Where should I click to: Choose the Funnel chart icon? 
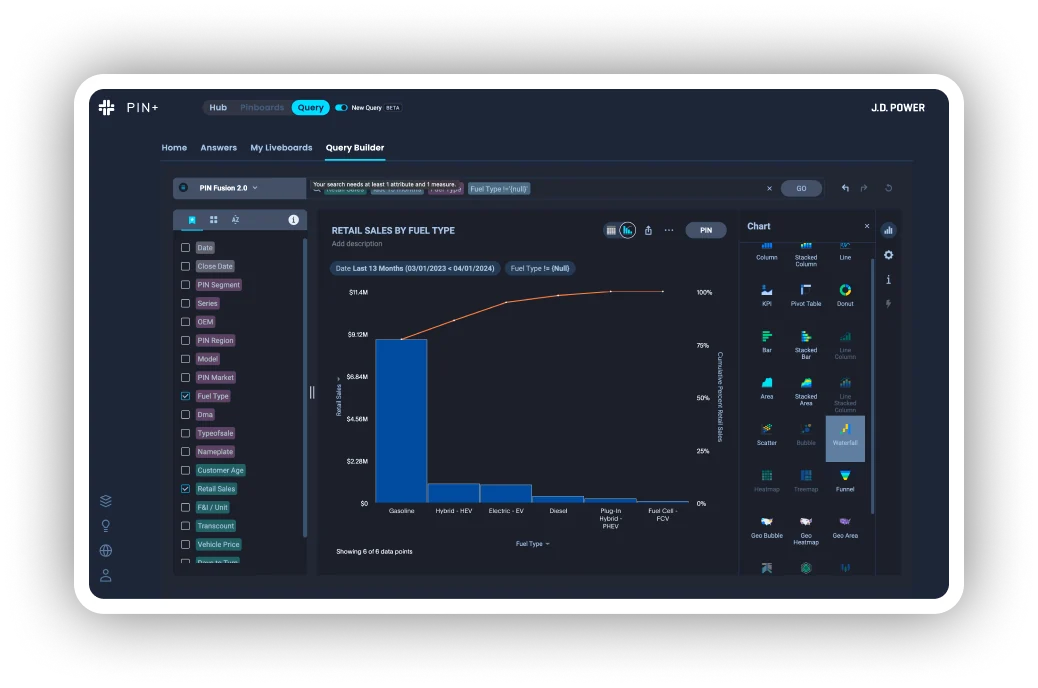pos(845,480)
